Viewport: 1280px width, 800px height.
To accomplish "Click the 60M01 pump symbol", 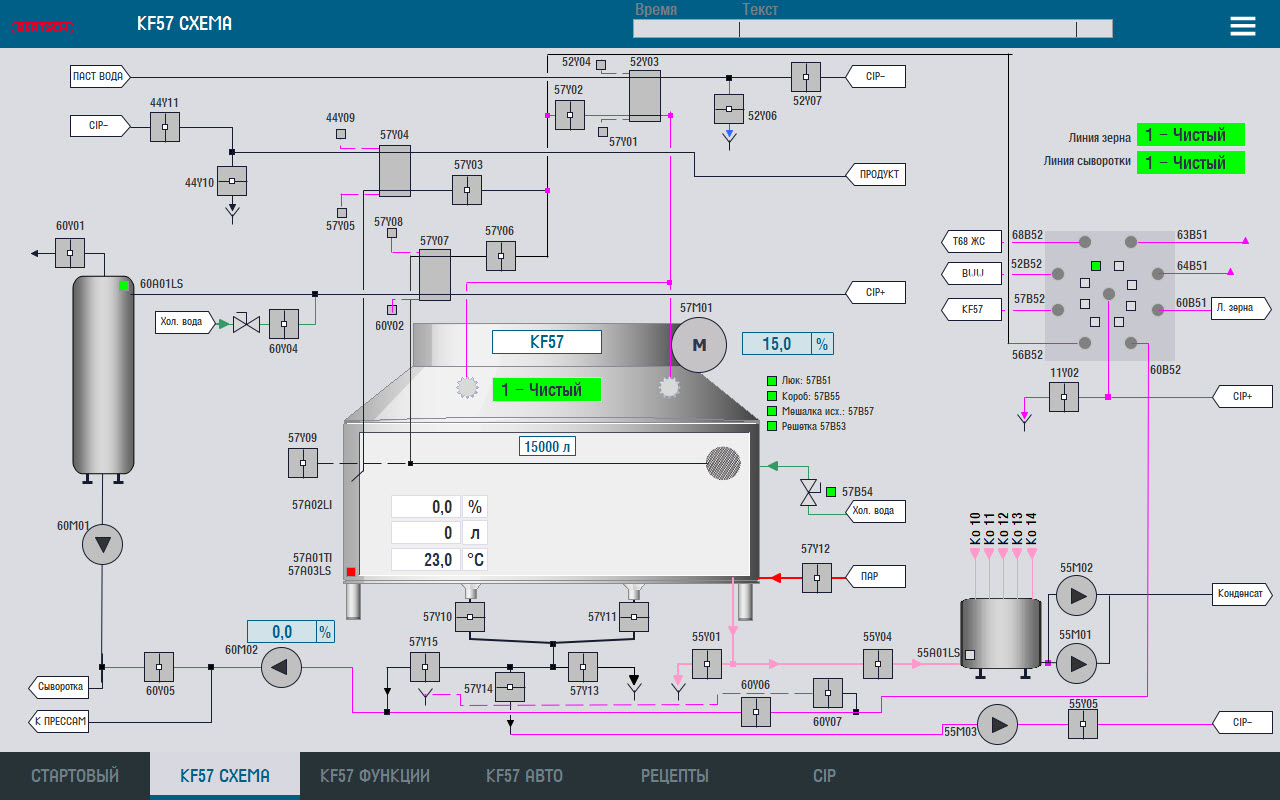I will pyautogui.click(x=102, y=545).
